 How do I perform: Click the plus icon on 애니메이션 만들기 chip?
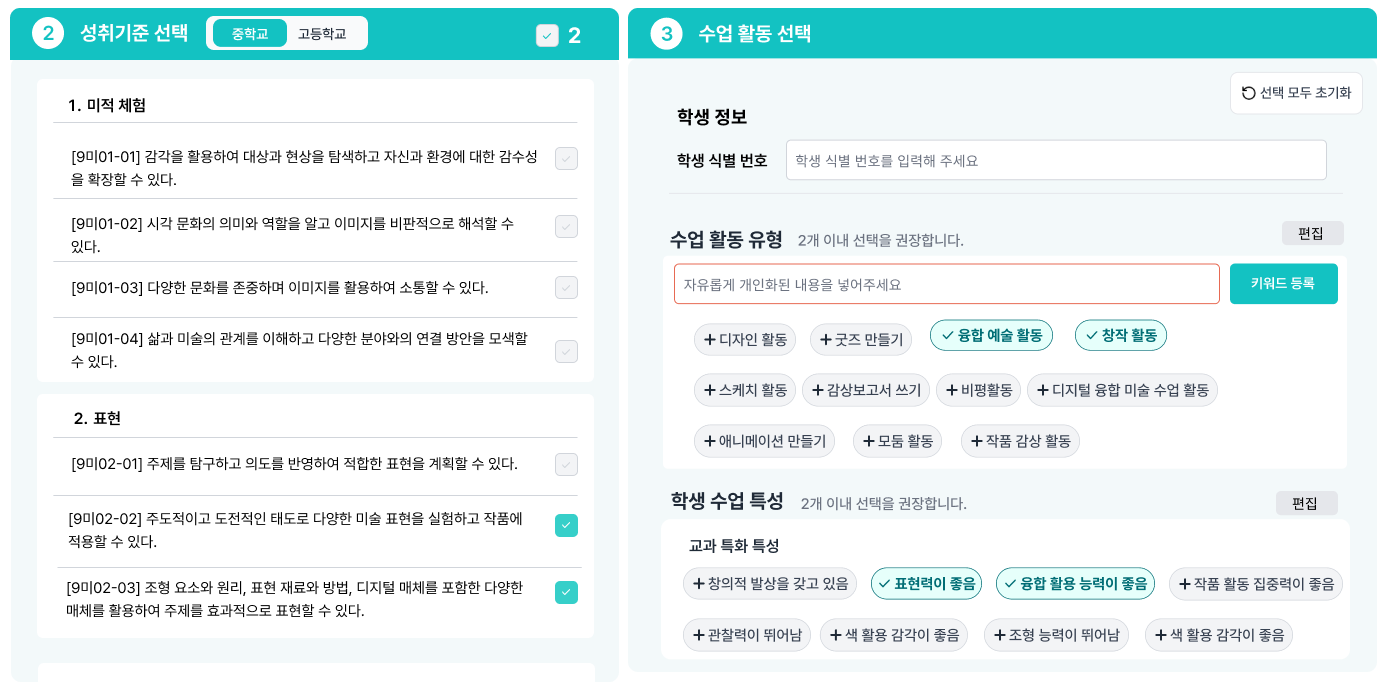(x=710, y=441)
